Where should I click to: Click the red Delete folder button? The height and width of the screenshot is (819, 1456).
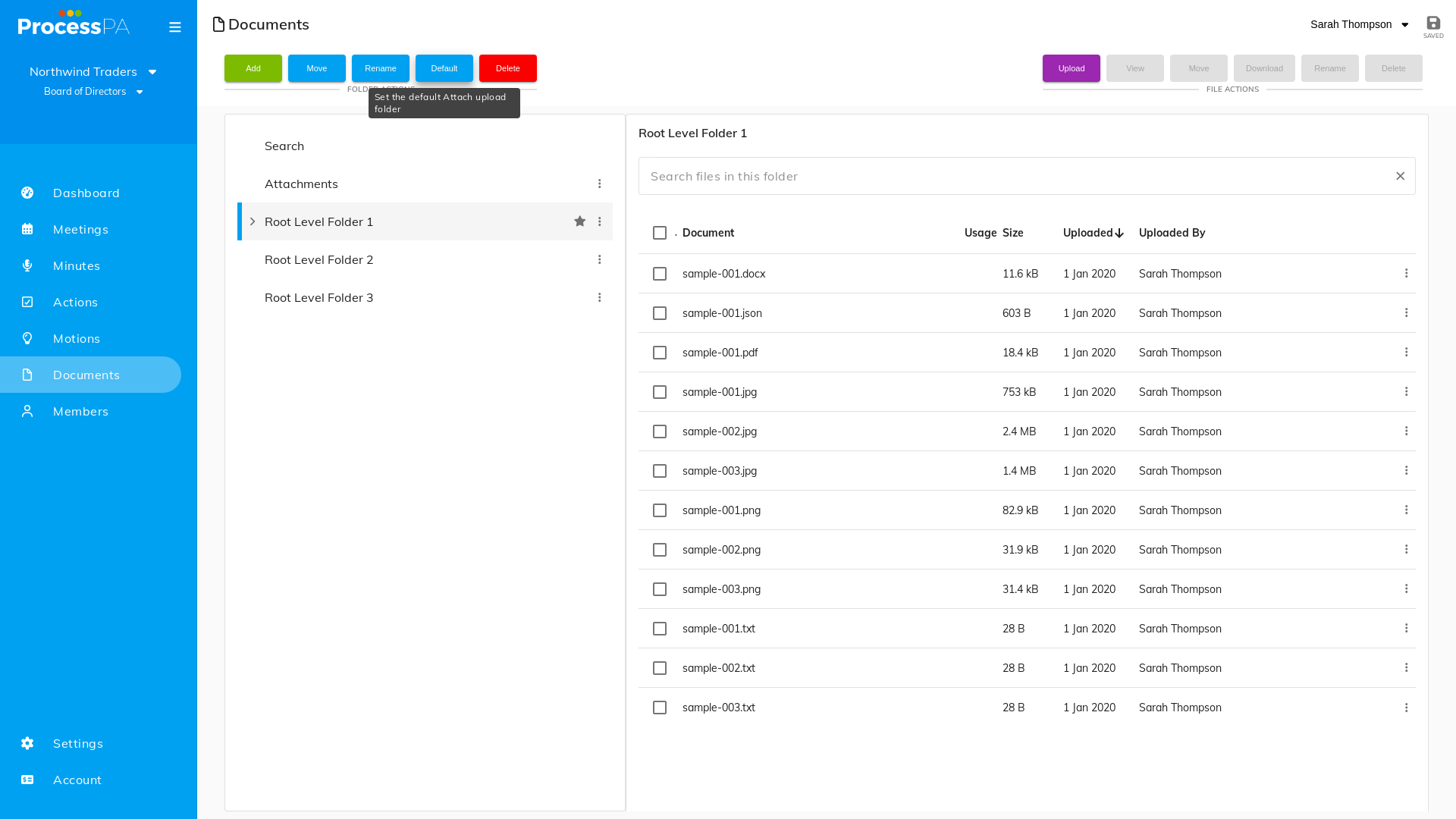pos(508,68)
